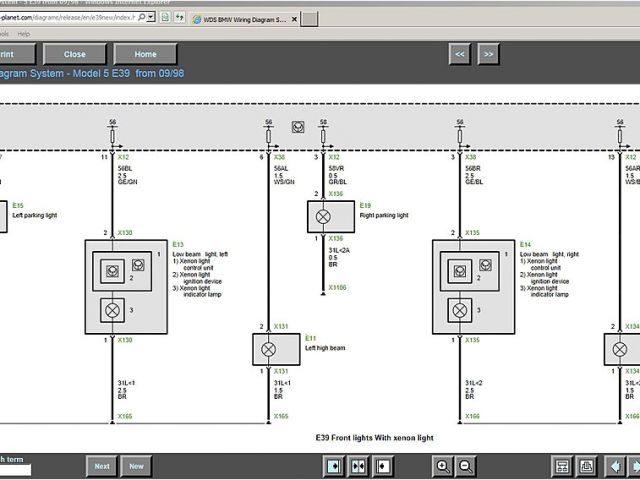Click the zoom out magnifier icon
Viewport: 640px width, 480px height.
point(465,466)
